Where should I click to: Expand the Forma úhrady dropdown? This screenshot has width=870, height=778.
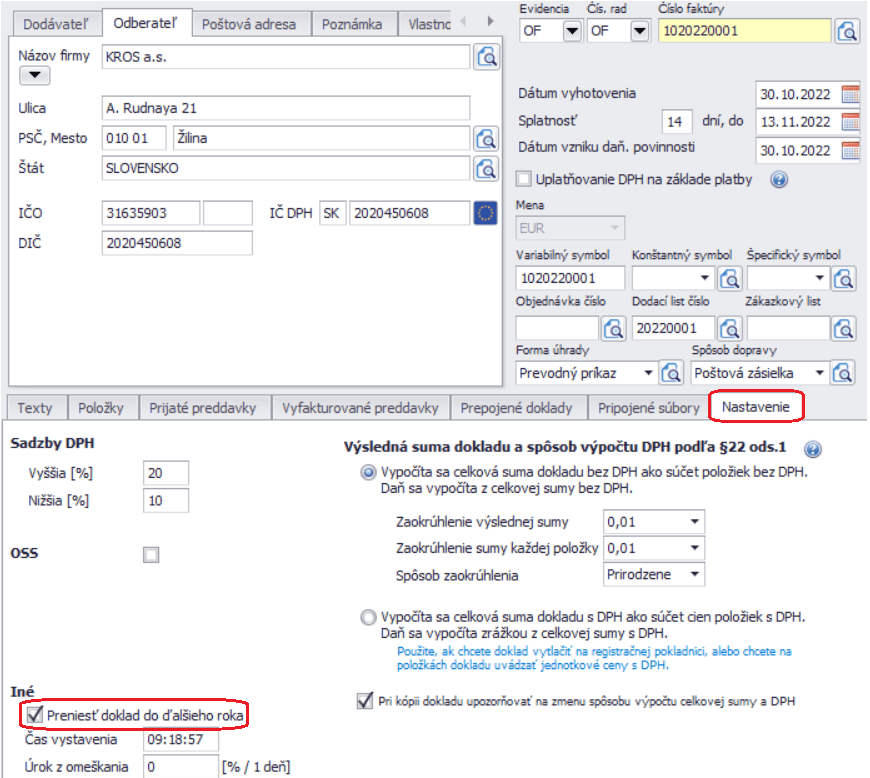coord(647,373)
